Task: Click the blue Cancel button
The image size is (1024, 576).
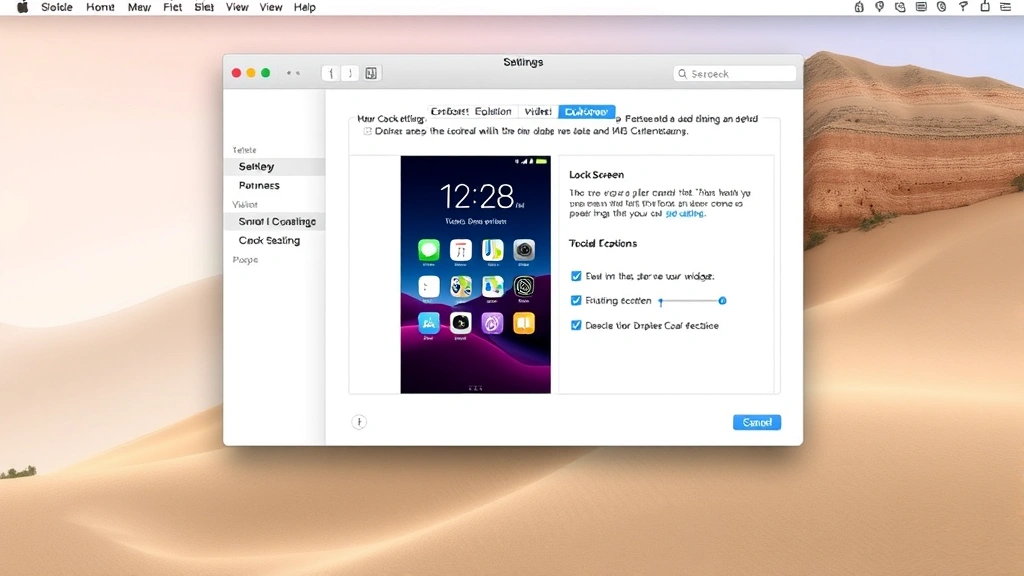Action: (x=756, y=422)
